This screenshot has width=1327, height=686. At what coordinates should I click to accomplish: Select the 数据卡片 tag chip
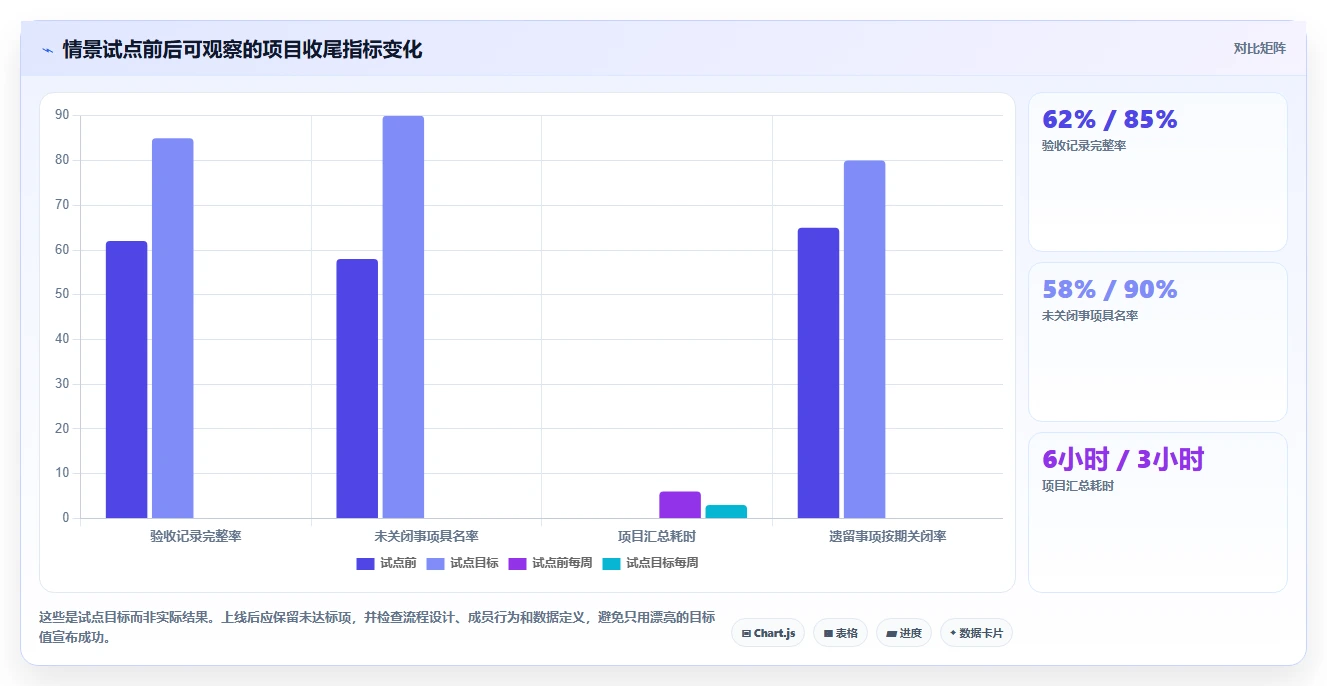(976, 633)
